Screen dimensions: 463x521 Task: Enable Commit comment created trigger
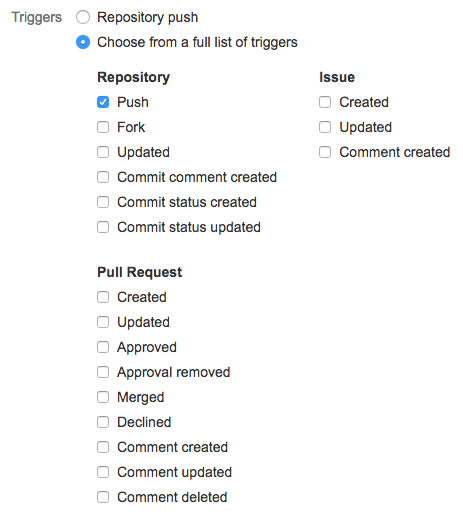pyautogui.click(x=103, y=177)
